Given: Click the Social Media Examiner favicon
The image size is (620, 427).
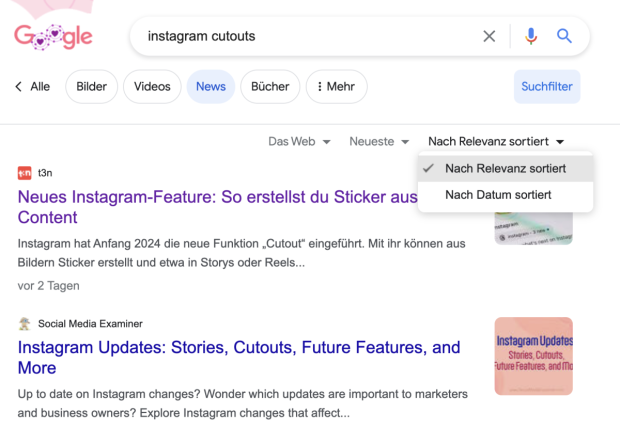Looking at the screenshot, I should (x=25, y=323).
